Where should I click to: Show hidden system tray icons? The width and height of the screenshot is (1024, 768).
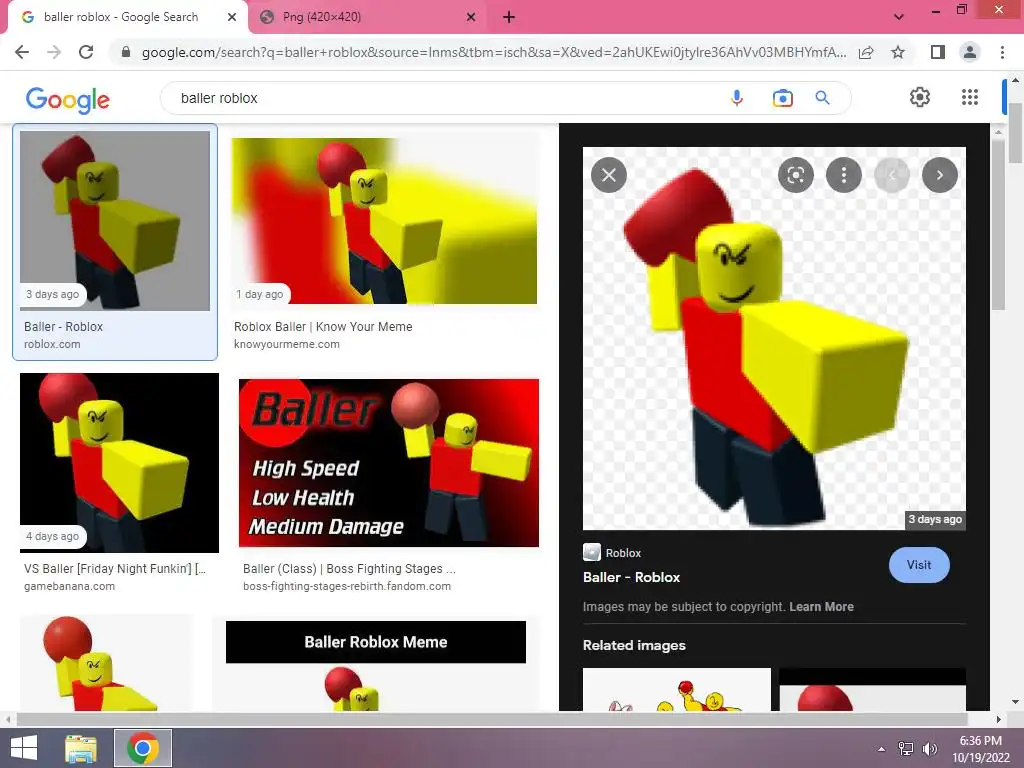(882, 749)
